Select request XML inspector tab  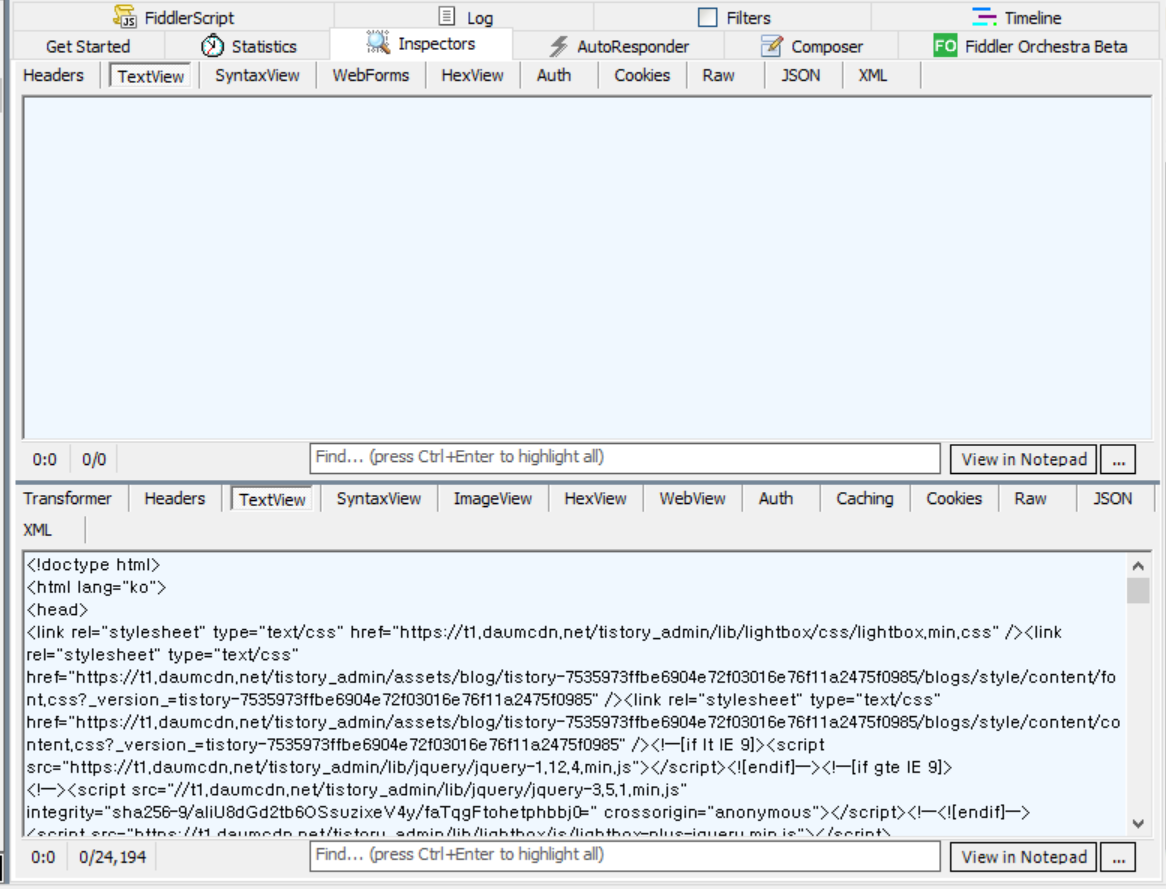pyautogui.click(x=873, y=75)
